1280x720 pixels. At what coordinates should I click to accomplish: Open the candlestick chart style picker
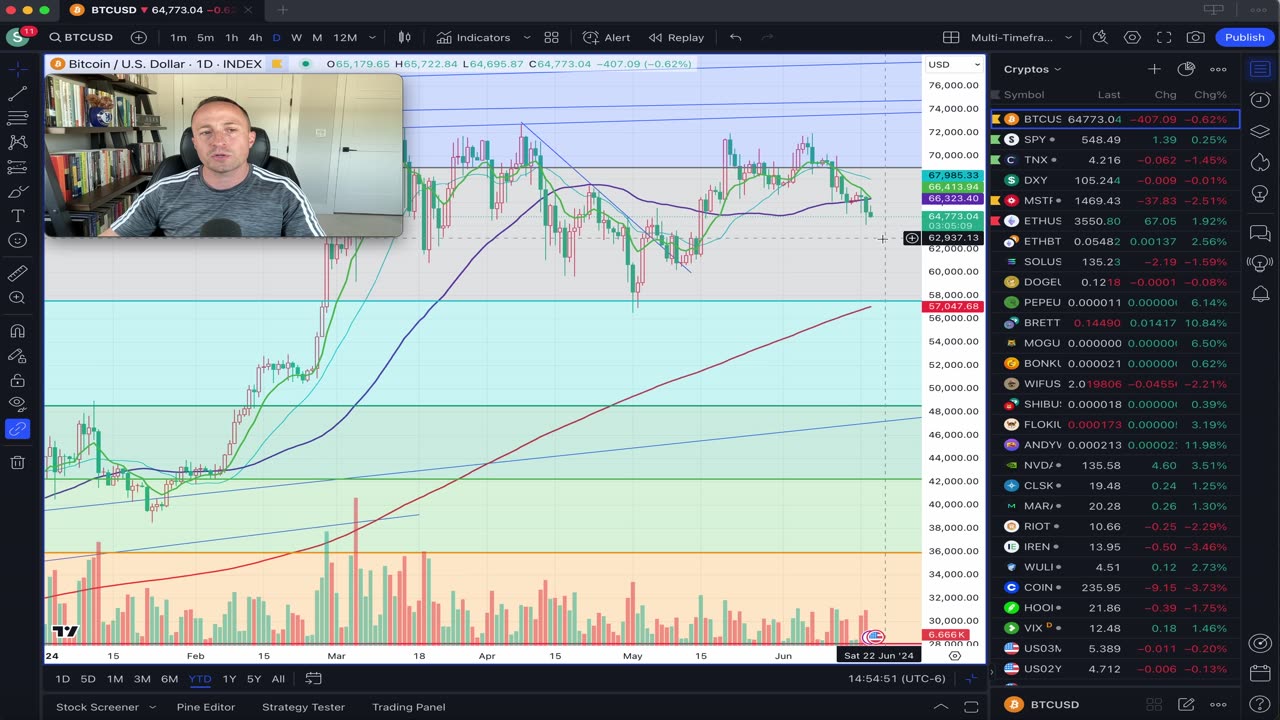[405, 37]
